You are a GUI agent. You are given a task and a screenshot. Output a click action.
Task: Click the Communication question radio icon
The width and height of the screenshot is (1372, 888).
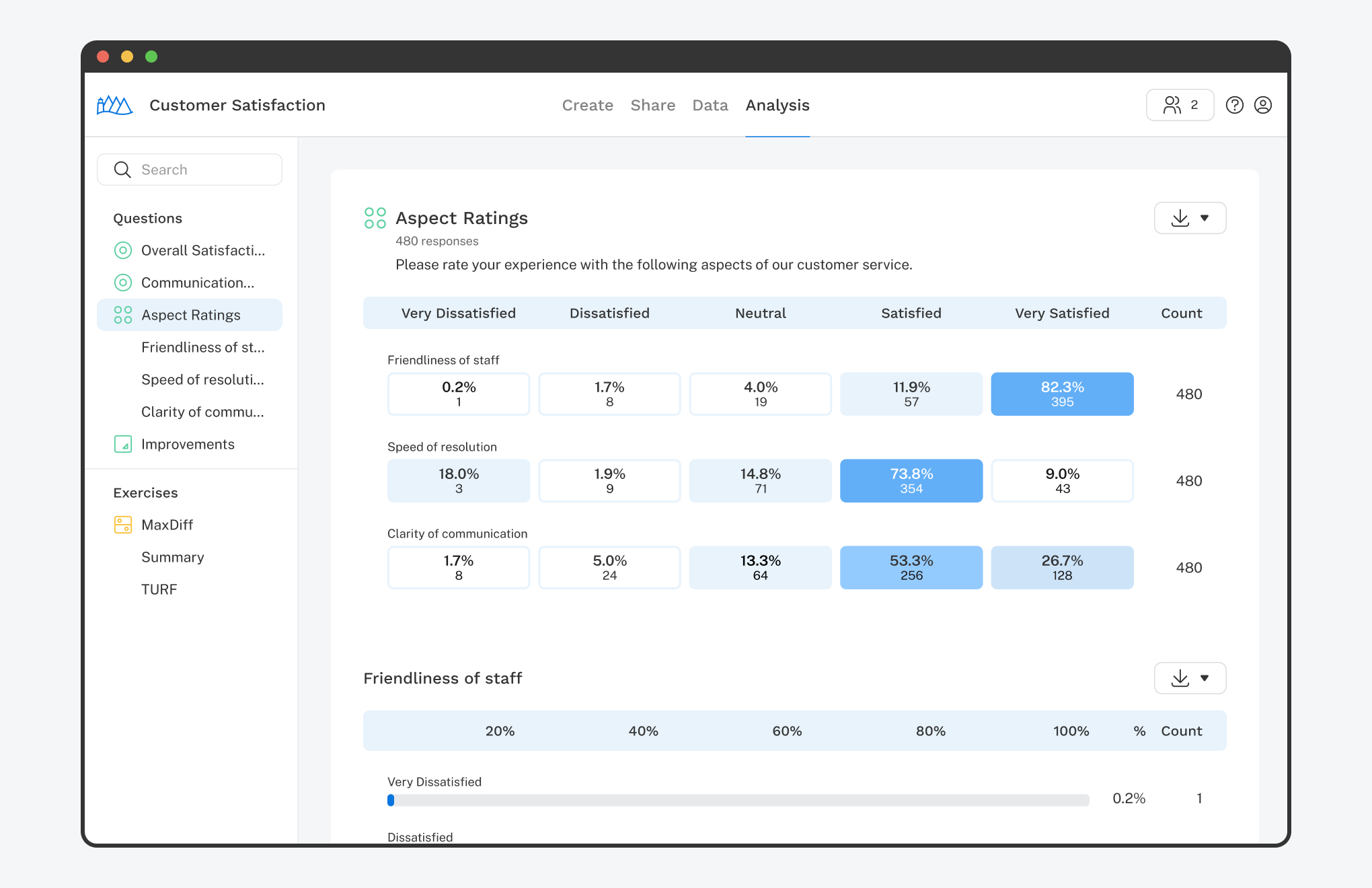(123, 282)
